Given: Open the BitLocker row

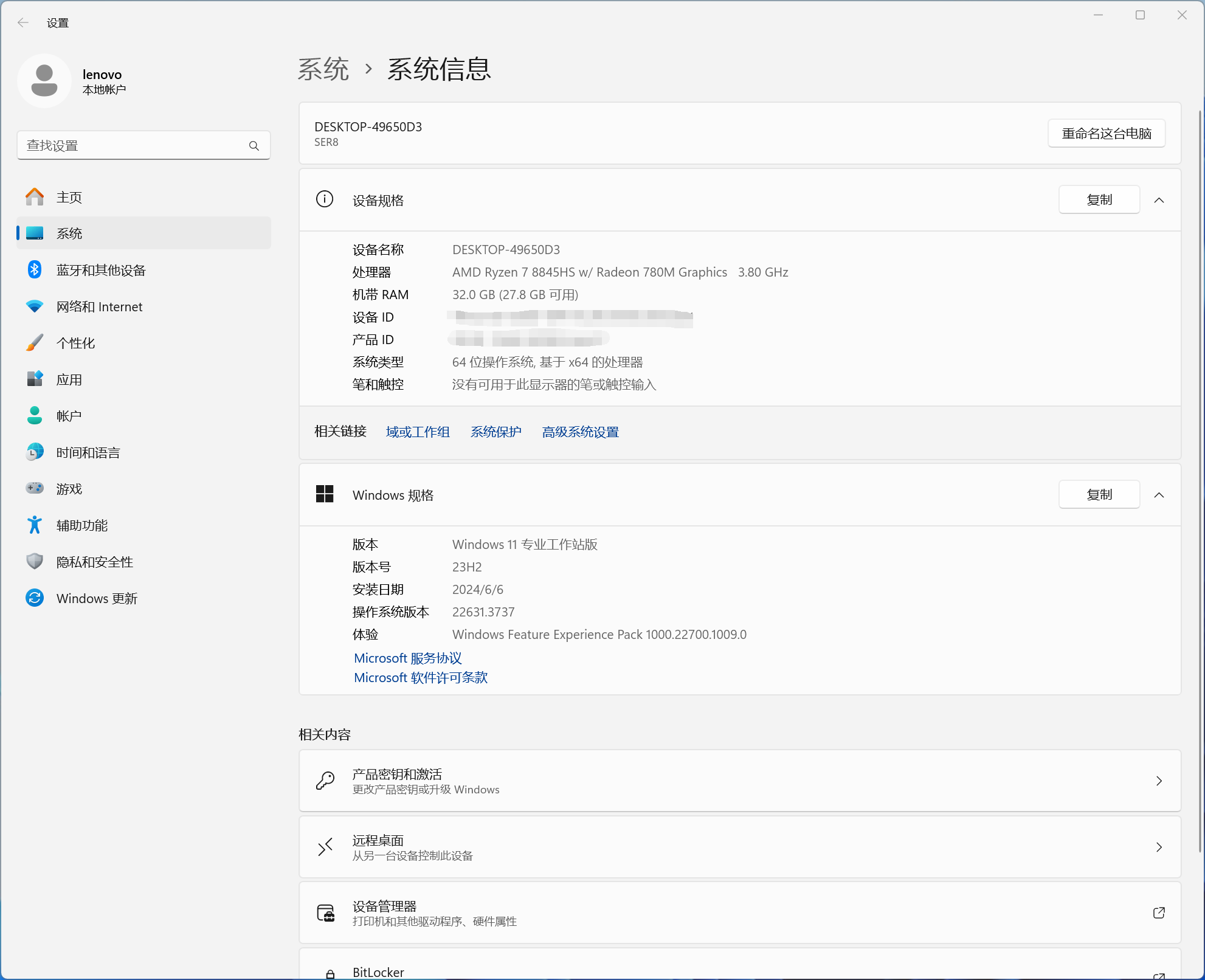Looking at the screenshot, I should click(x=740, y=964).
